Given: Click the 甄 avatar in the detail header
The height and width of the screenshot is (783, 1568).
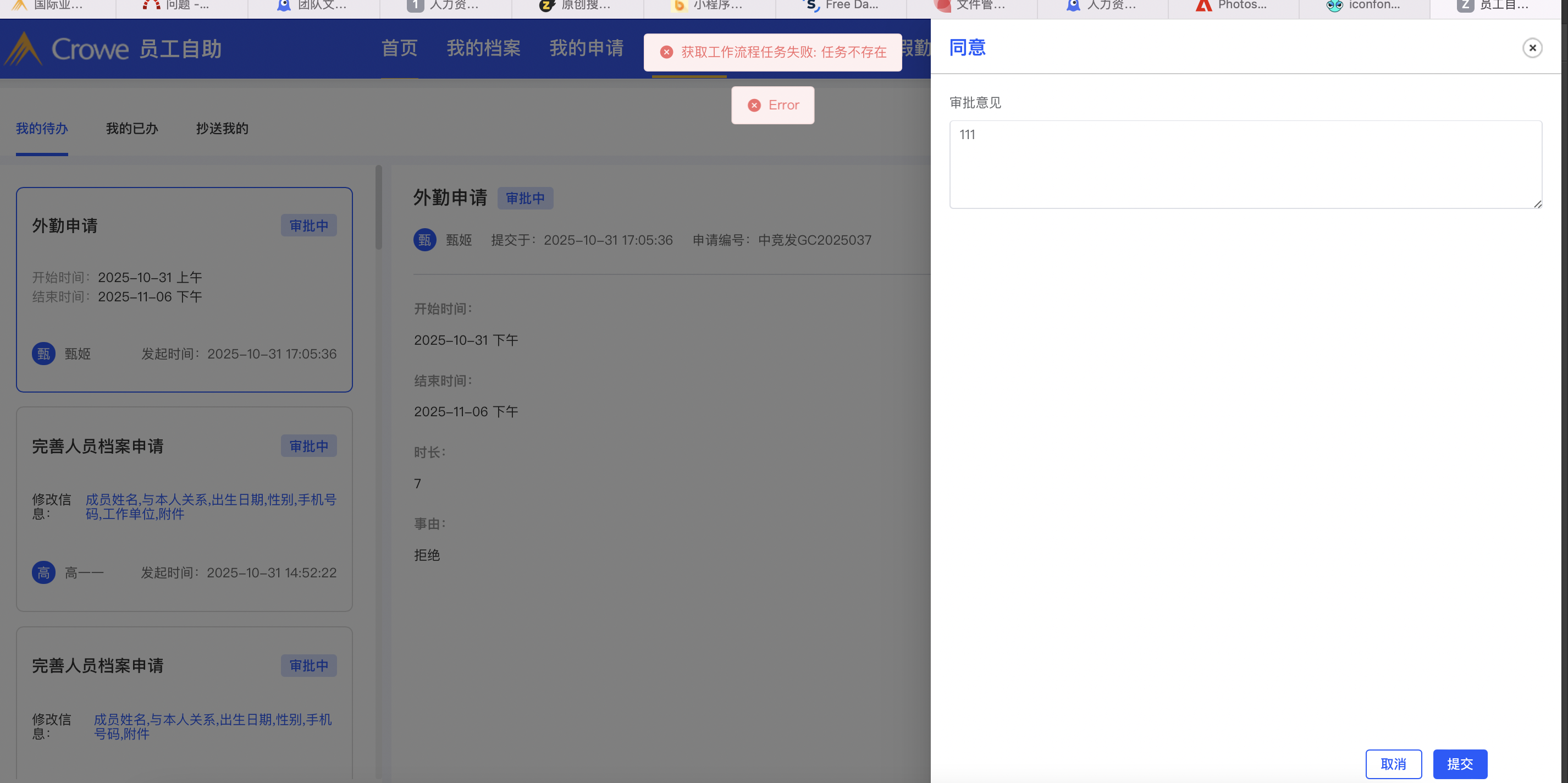Looking at the screenshot, I should (x=424, y=240).
